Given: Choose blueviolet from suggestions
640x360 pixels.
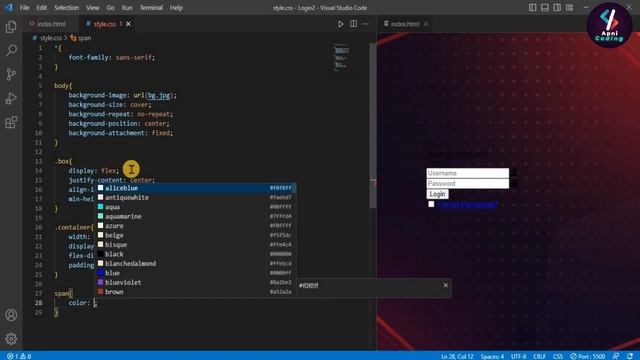Looking at the screenshot, I should click(195, 282).
